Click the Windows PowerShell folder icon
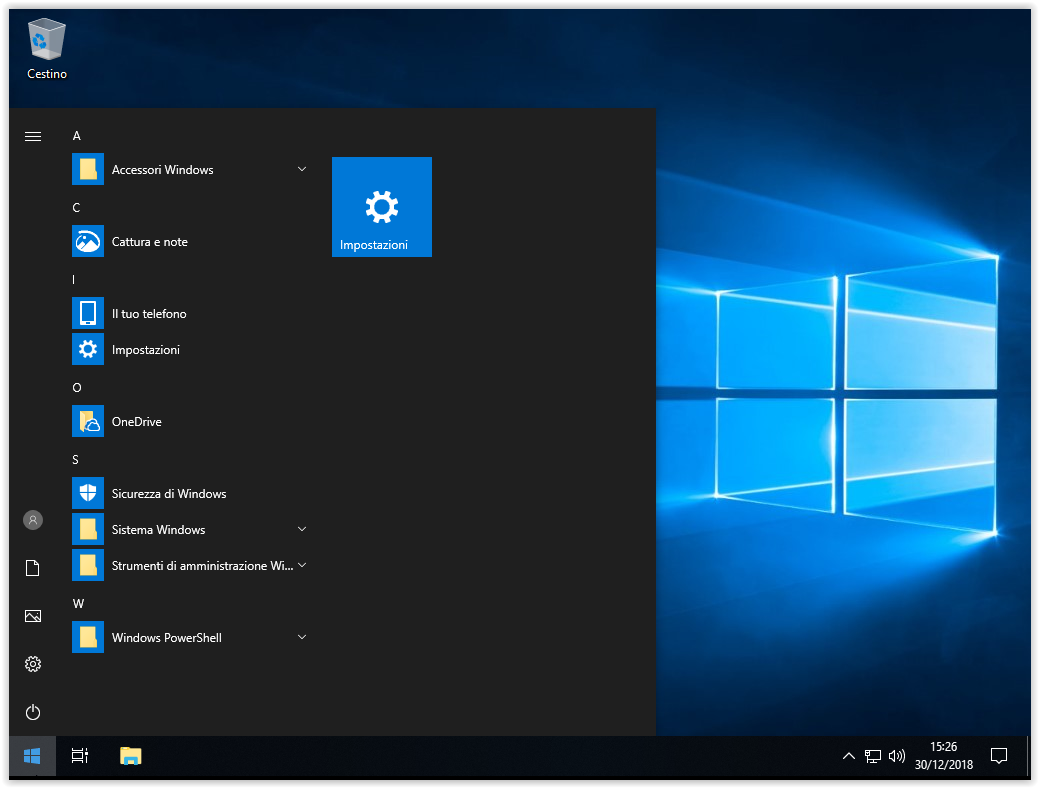The width and height of the screenshot is (1039, 788). pos(87,637)
